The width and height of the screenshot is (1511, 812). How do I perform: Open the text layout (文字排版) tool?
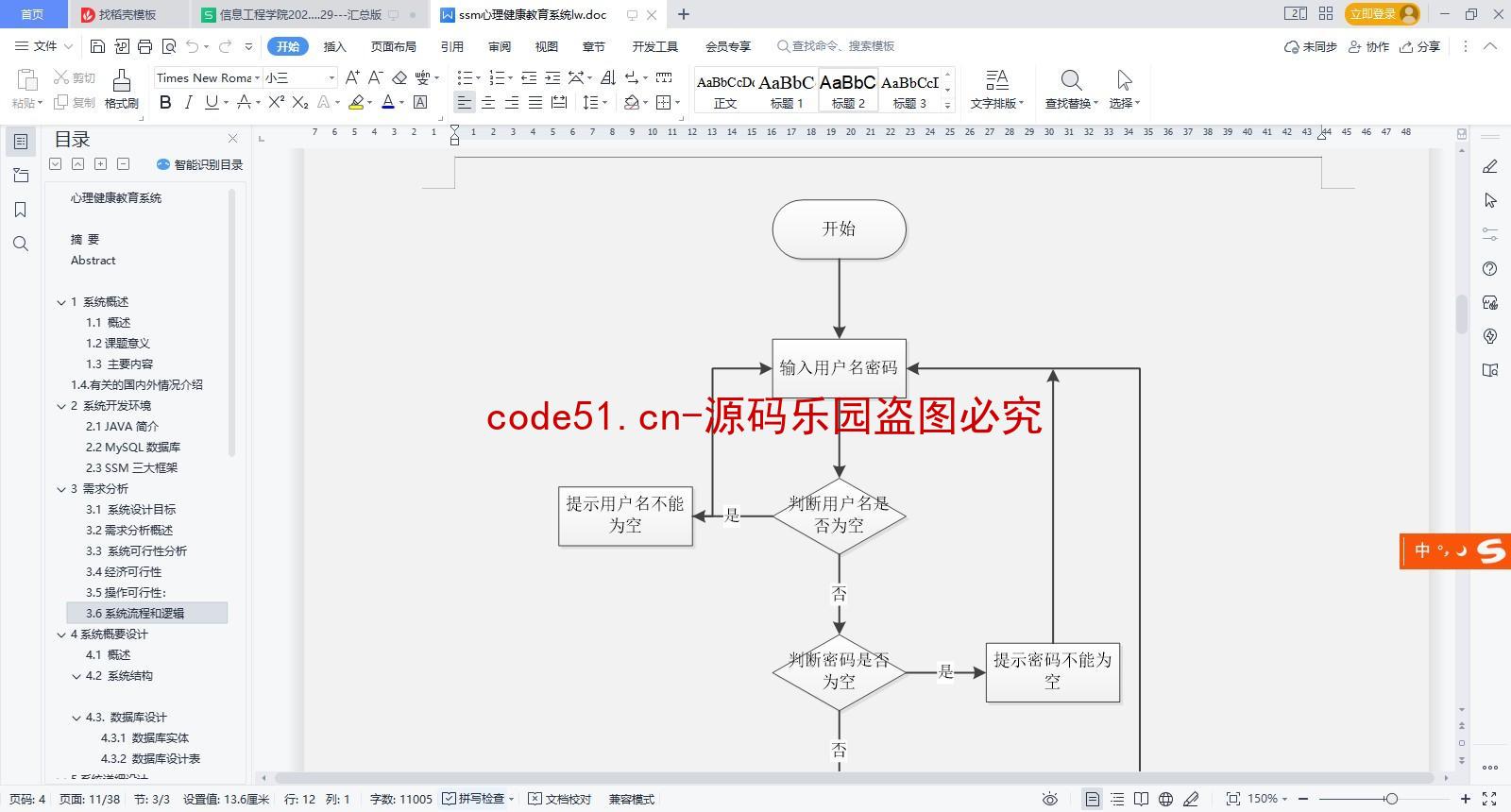pos(996,89)
